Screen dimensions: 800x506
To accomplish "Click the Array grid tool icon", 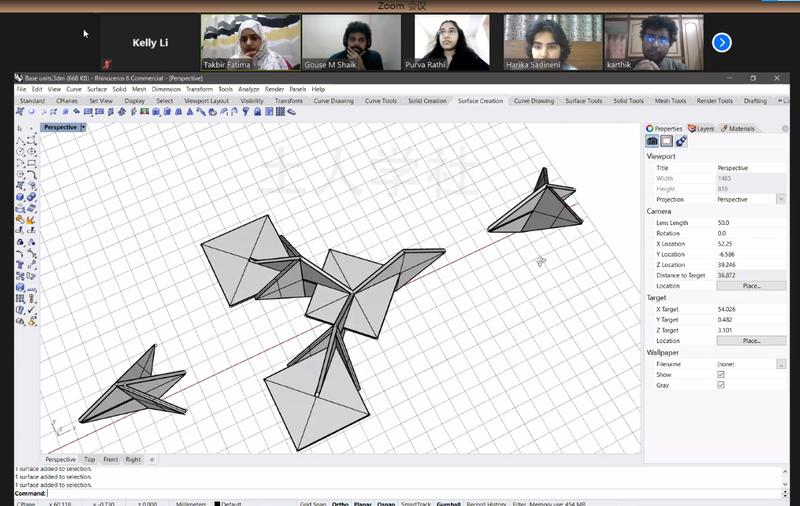I will (x=20, y=298).
